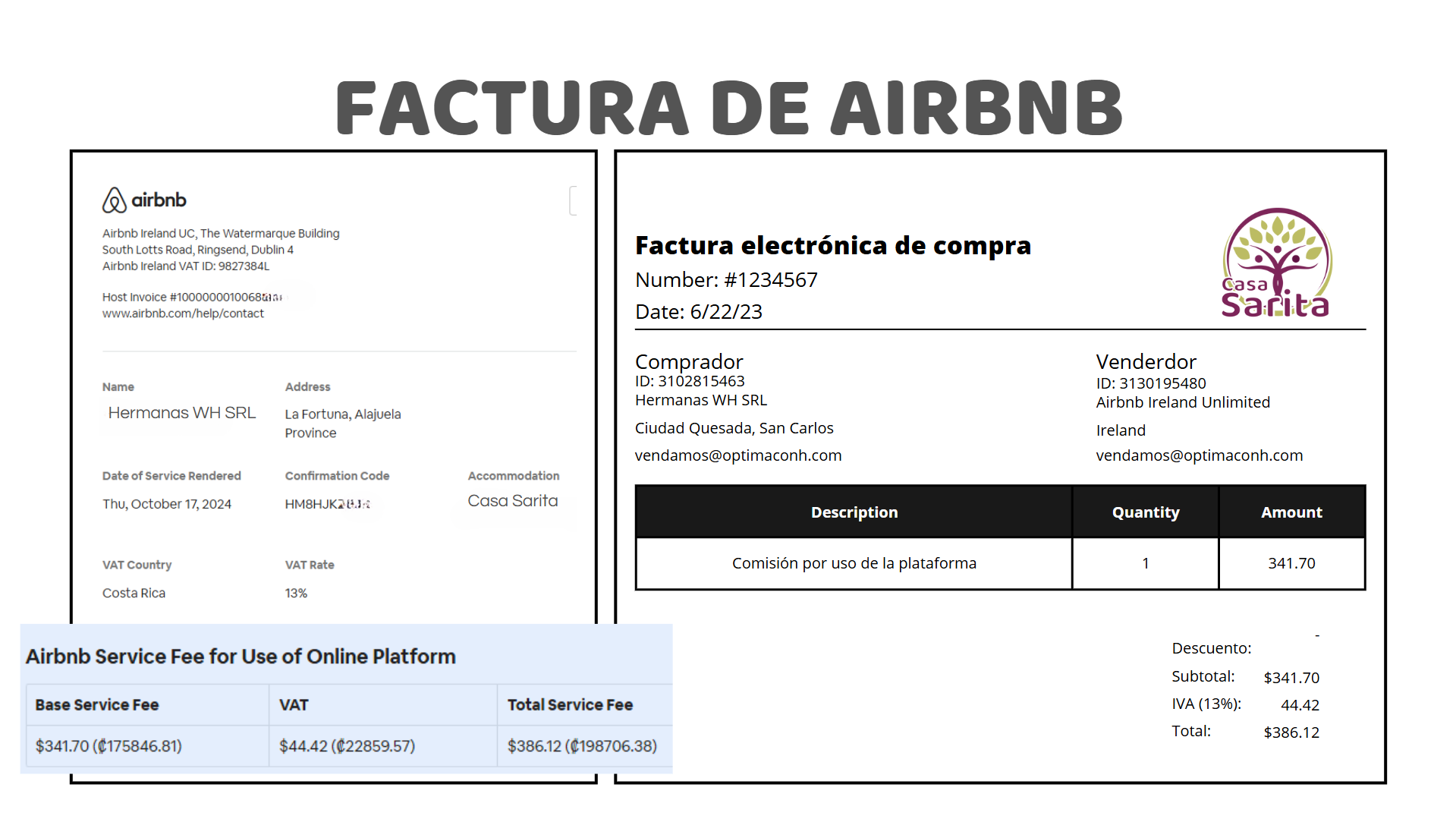1456x819 pixels.
Task: Select the Comprador 'ID: 3102815463'
Action: (x=690, y=381)
